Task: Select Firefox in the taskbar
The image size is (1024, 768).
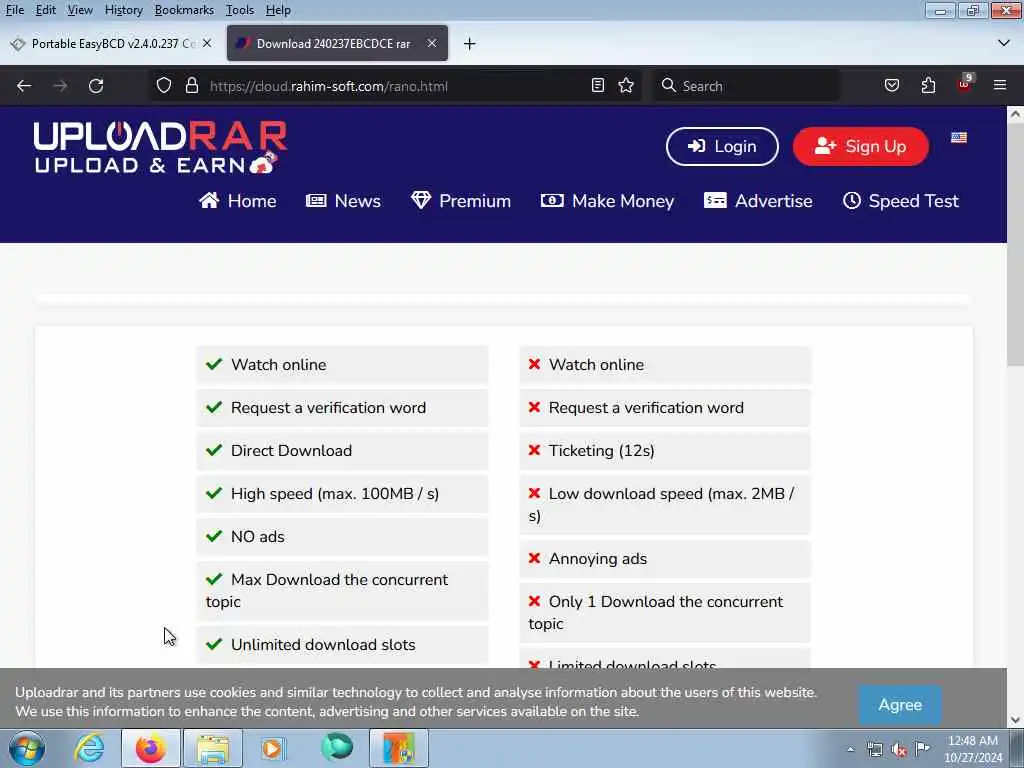Action: [x=151, y=748]
